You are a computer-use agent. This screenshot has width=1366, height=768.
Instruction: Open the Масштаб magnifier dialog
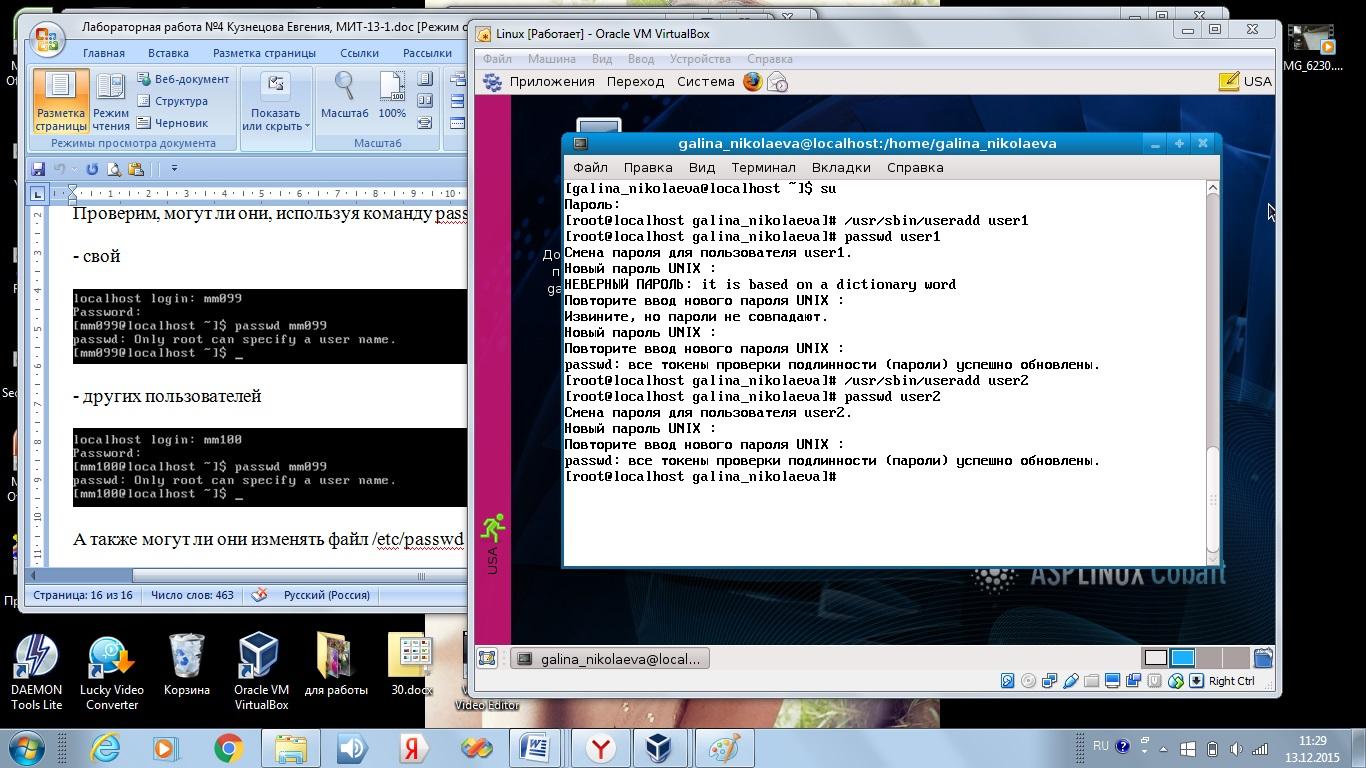pos(345,96)
